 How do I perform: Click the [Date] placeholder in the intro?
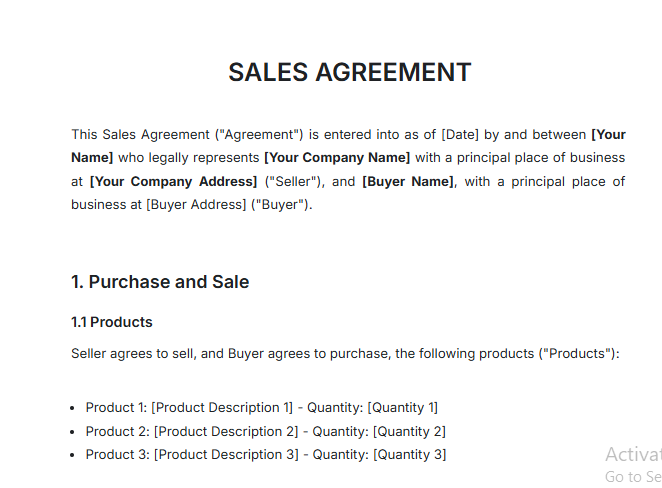pyautogui.click(x=458, y=134)
